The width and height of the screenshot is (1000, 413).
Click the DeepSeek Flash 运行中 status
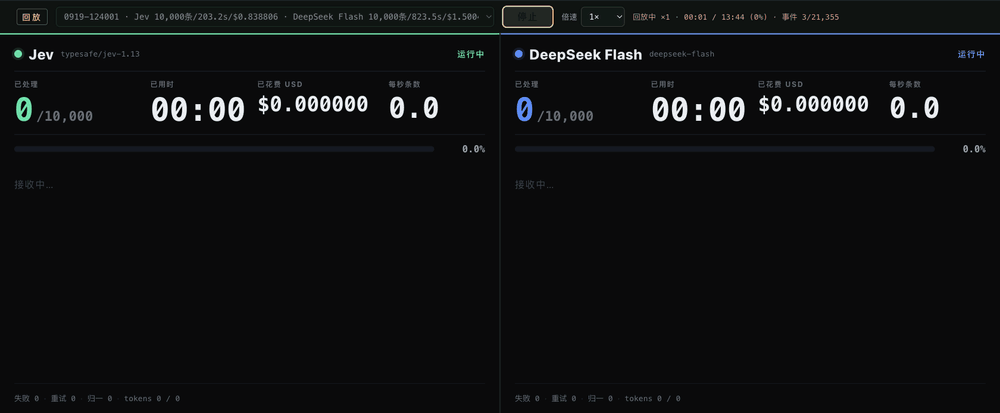click(x=971, y=55)
